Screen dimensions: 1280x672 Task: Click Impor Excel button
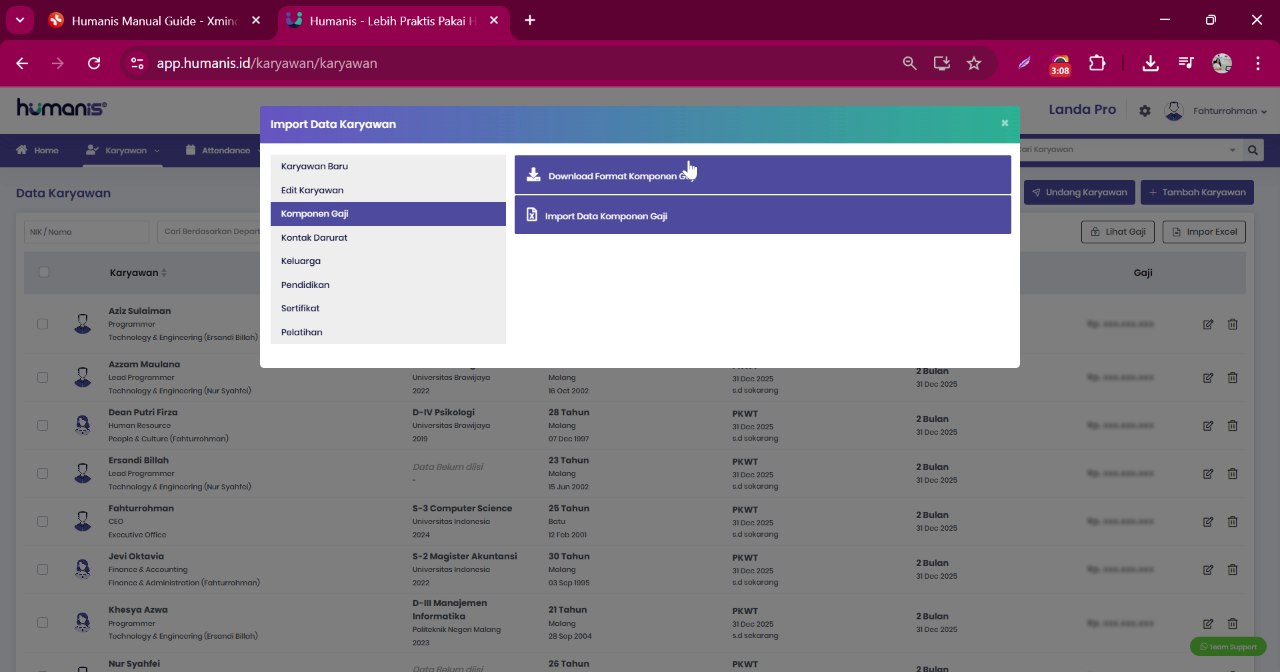click(1204, 232)
